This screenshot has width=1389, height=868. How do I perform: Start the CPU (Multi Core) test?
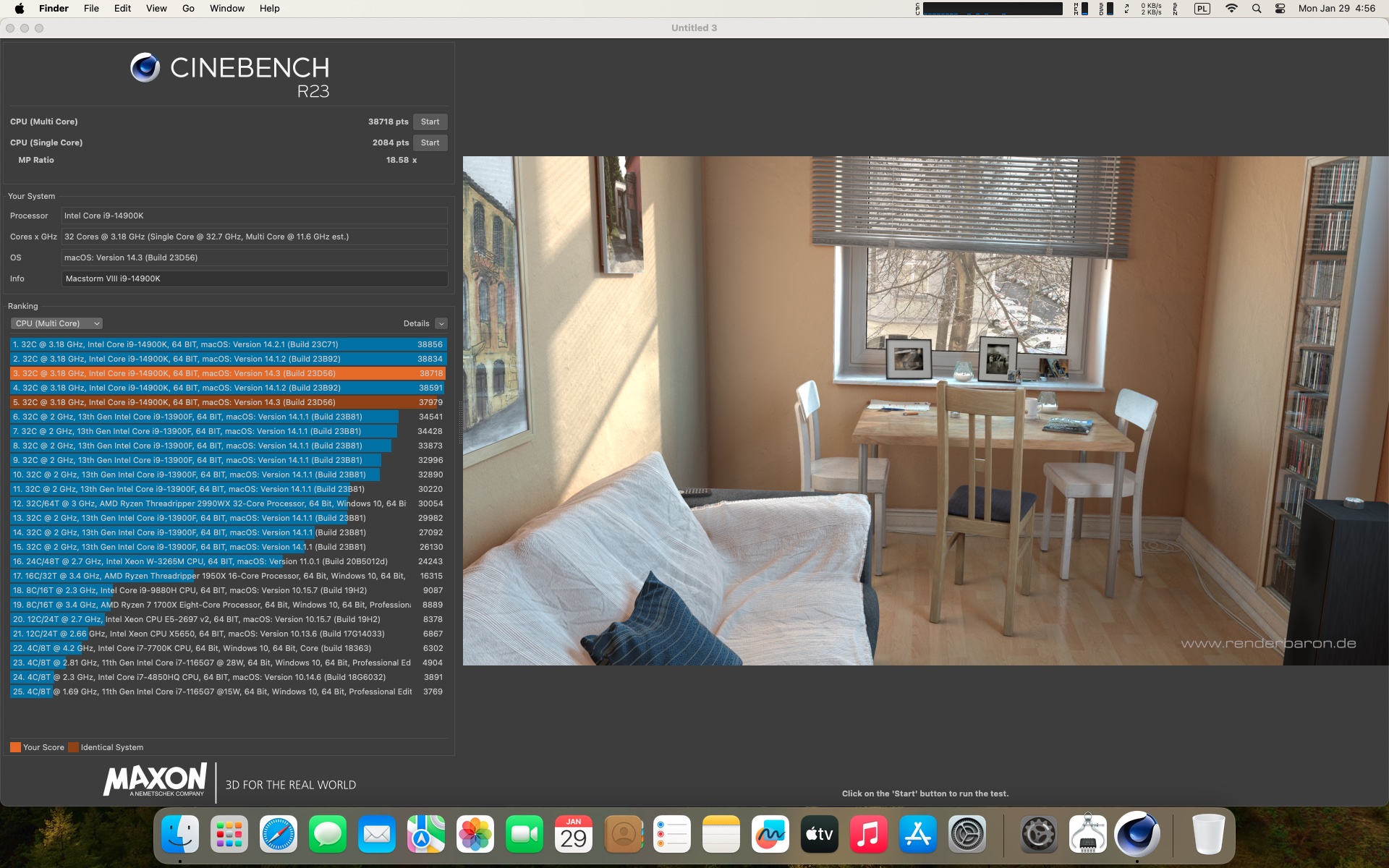pyautogui.click(x=430, y=122)
